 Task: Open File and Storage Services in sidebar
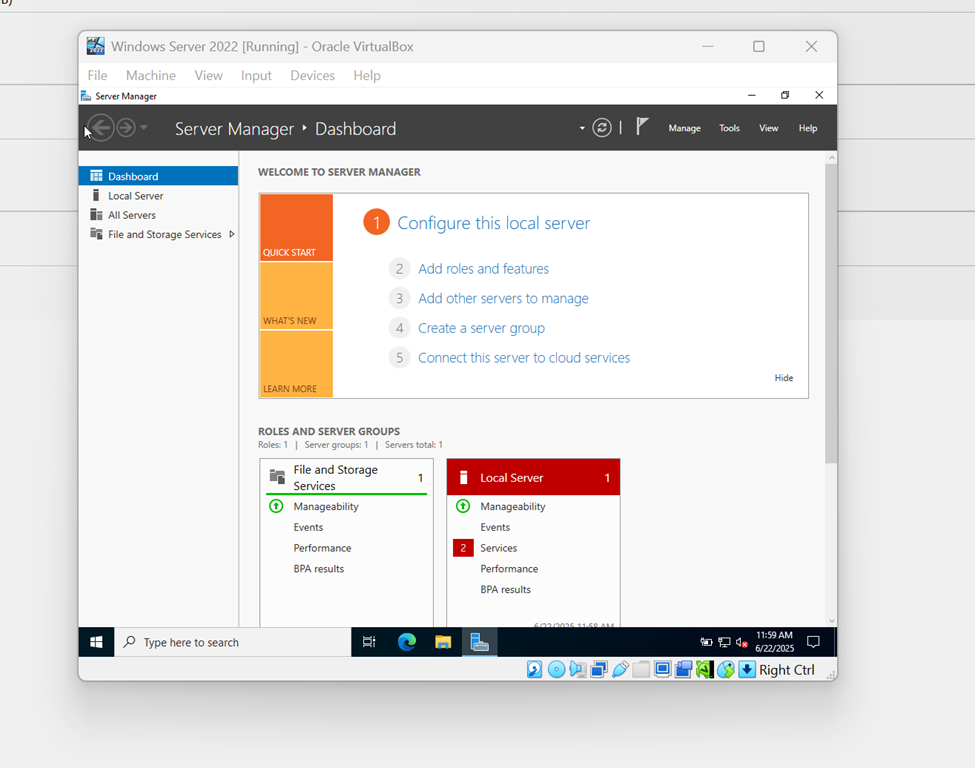pos(159,234)
